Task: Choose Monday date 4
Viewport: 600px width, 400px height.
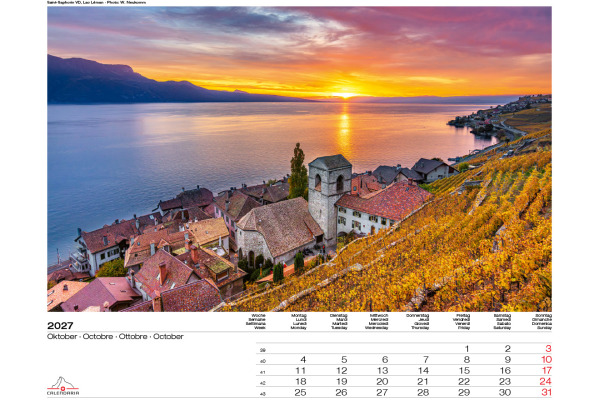Action: [303, 360]
